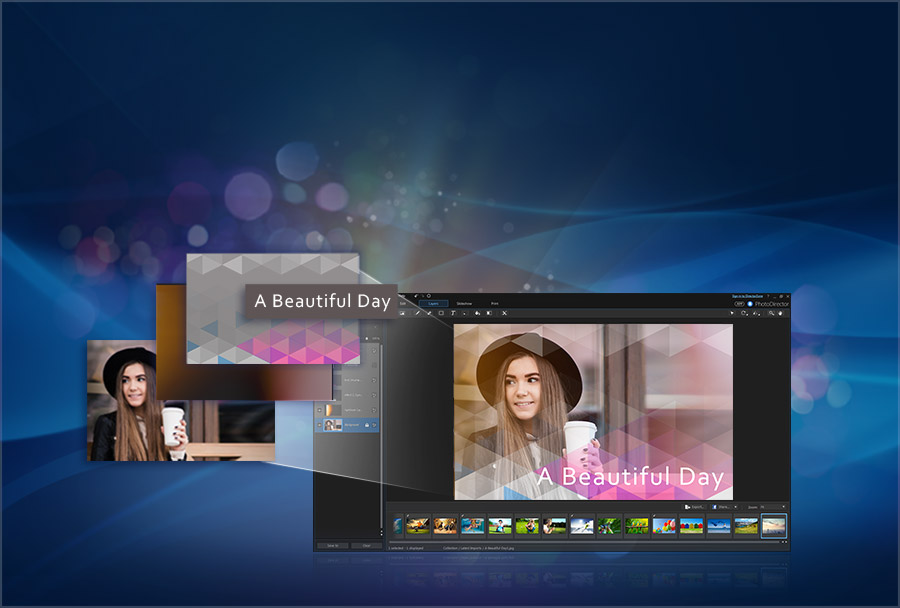Open the Share dropdown arrow

coord(735,507)
